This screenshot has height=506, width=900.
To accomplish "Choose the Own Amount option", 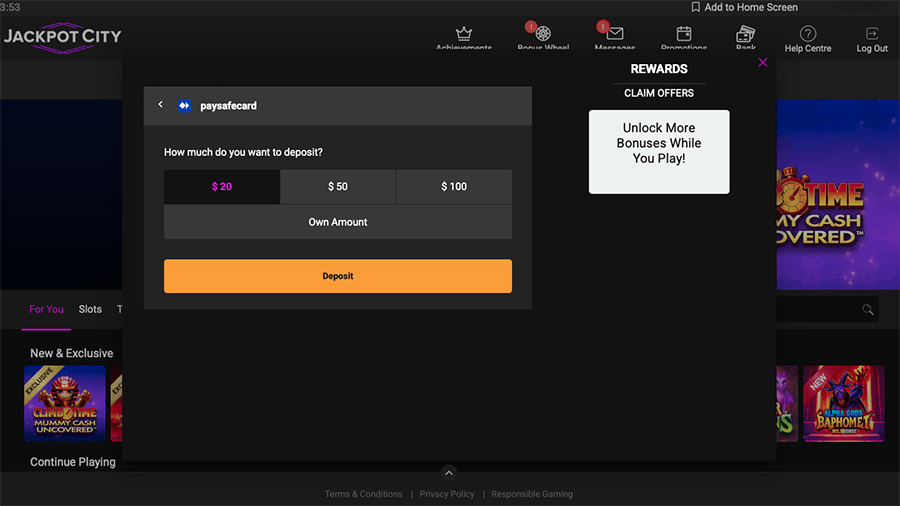I will 338,222.
